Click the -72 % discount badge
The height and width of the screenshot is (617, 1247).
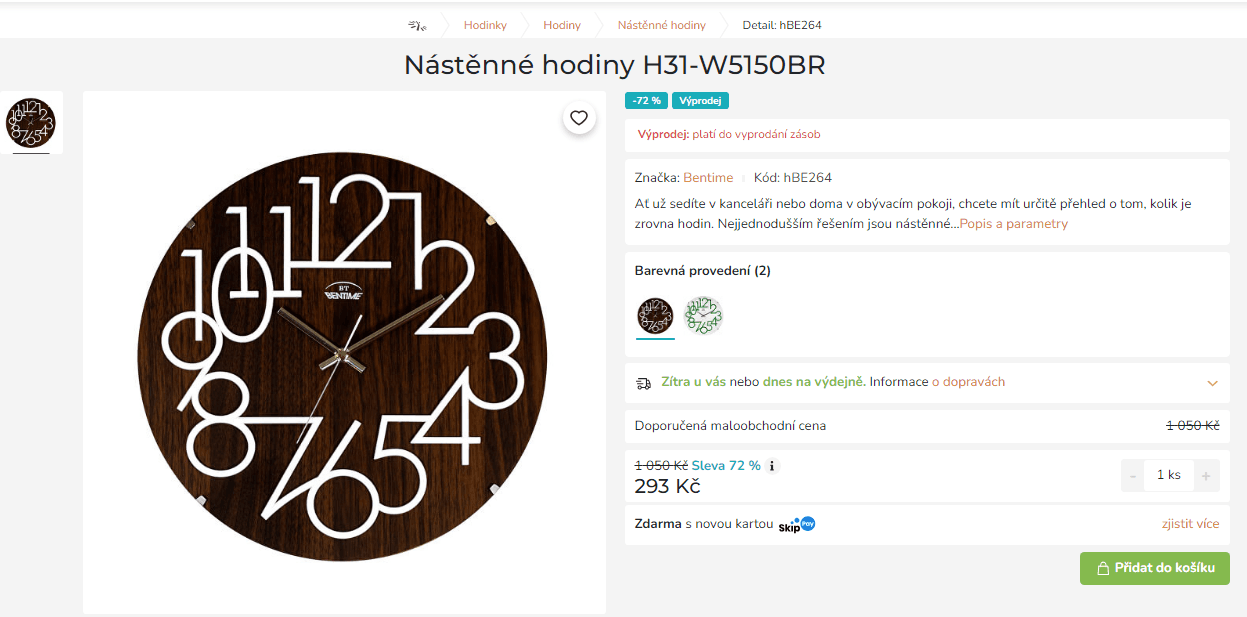pos(646,101)
